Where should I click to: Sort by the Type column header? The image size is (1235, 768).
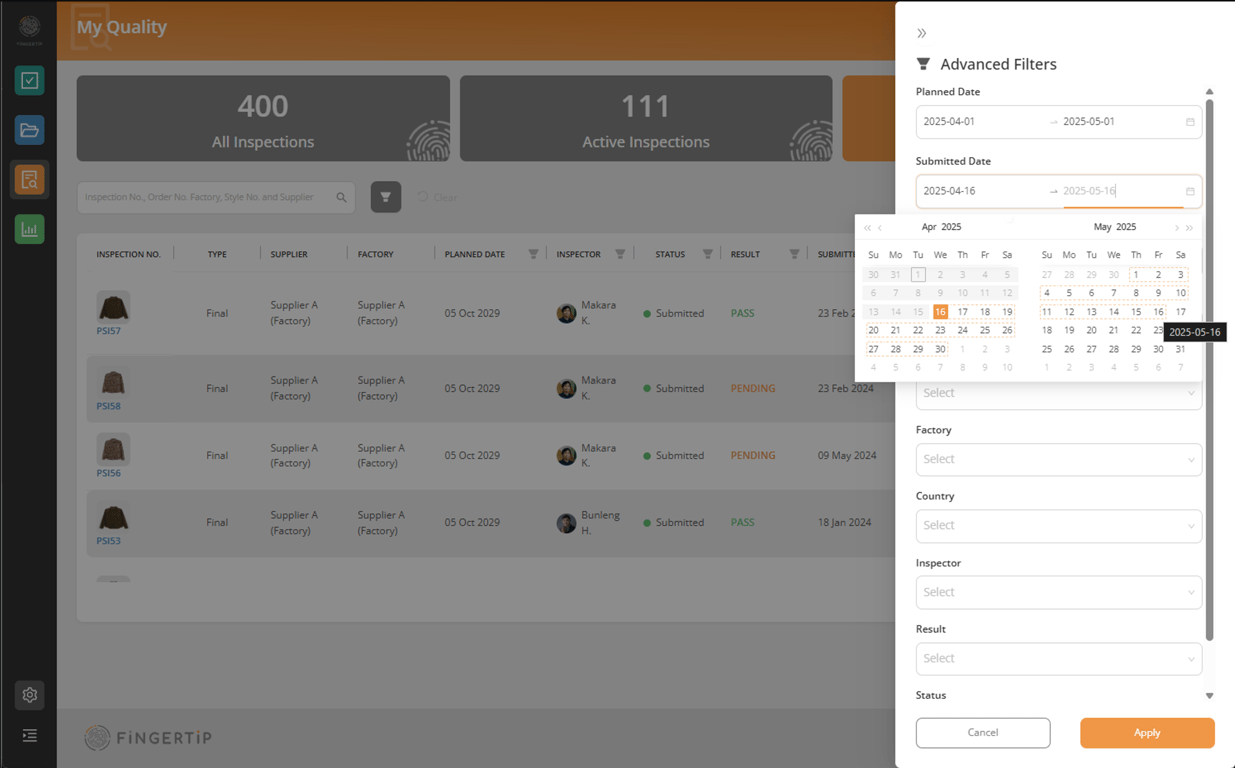click(217, 254)
